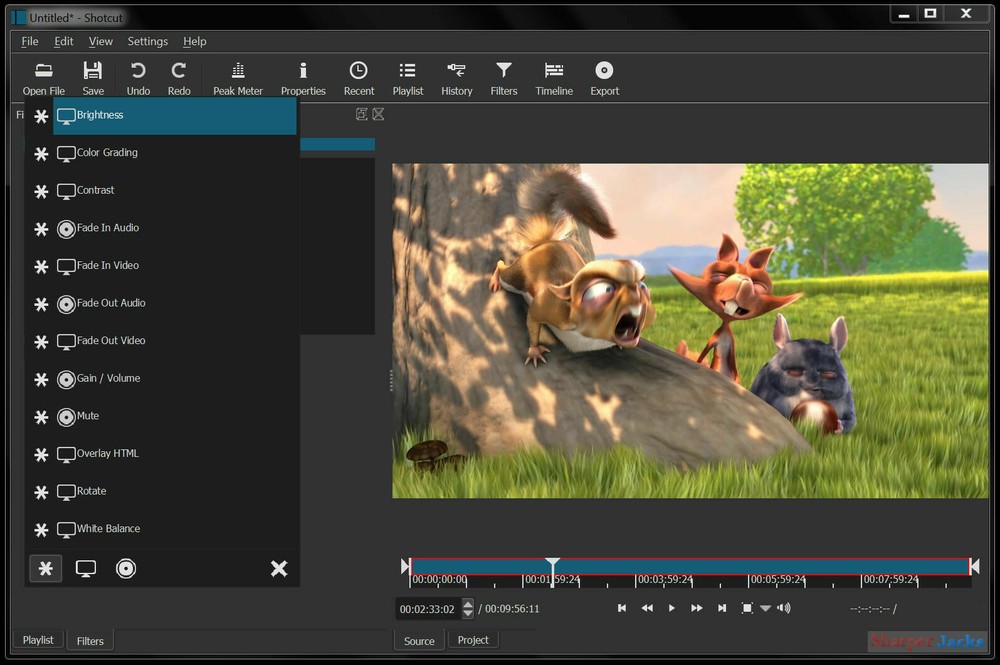Switch to the Playlist tab
Image resolution: width=1000 pixels, height=665 pixels.
37,639
